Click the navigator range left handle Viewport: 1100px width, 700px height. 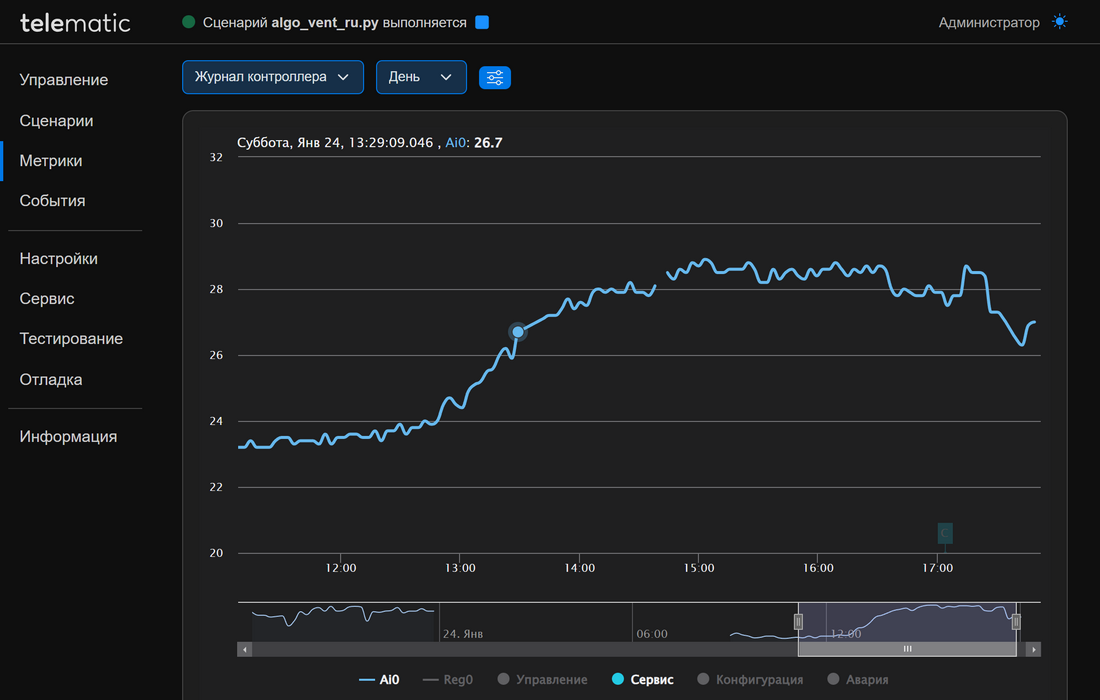tap(798, 622)
